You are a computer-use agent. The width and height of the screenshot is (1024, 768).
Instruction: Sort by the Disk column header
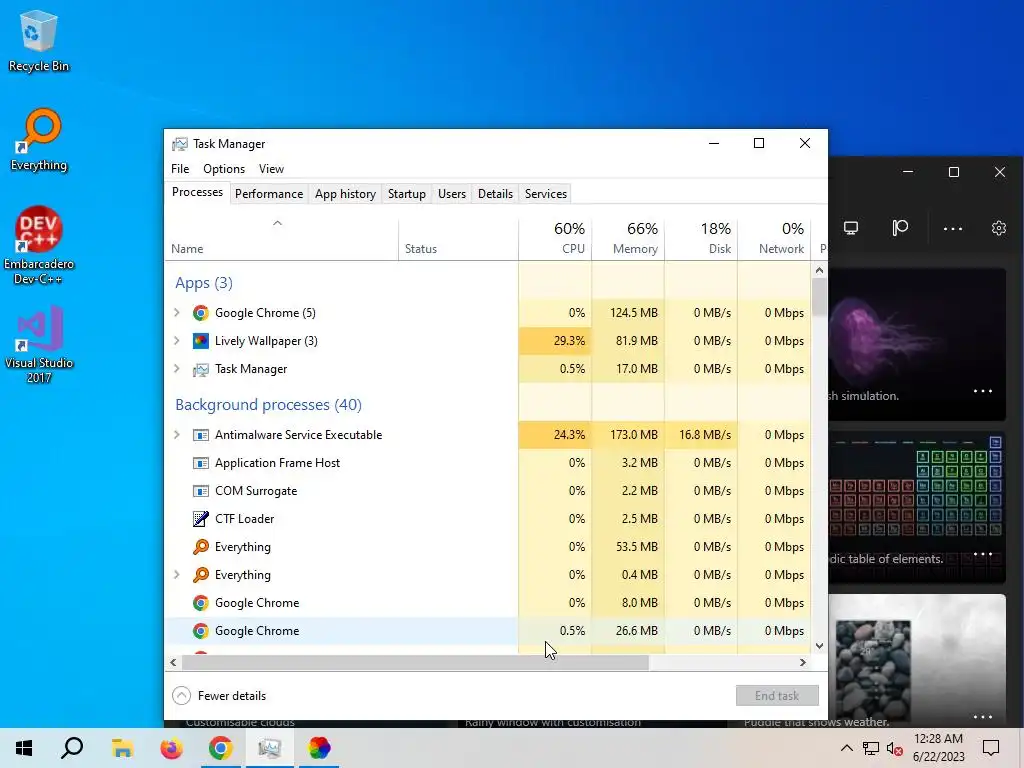[x=701, y=238]
